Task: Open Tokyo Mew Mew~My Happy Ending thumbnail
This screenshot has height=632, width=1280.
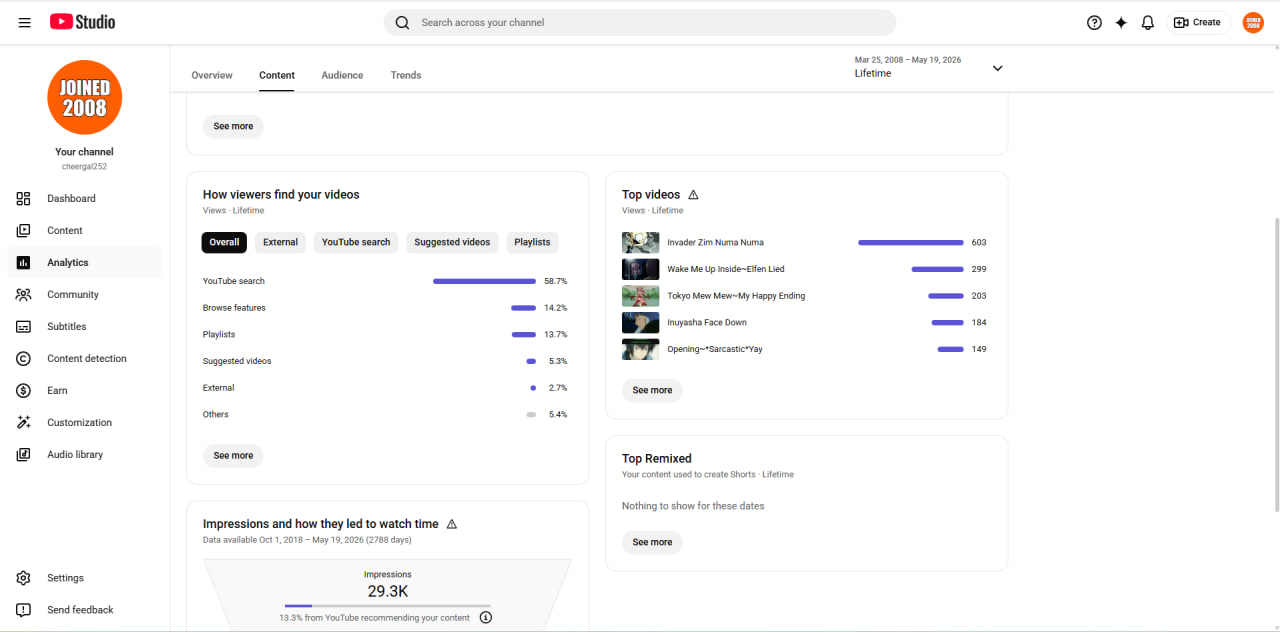Action: coord(640,296)
